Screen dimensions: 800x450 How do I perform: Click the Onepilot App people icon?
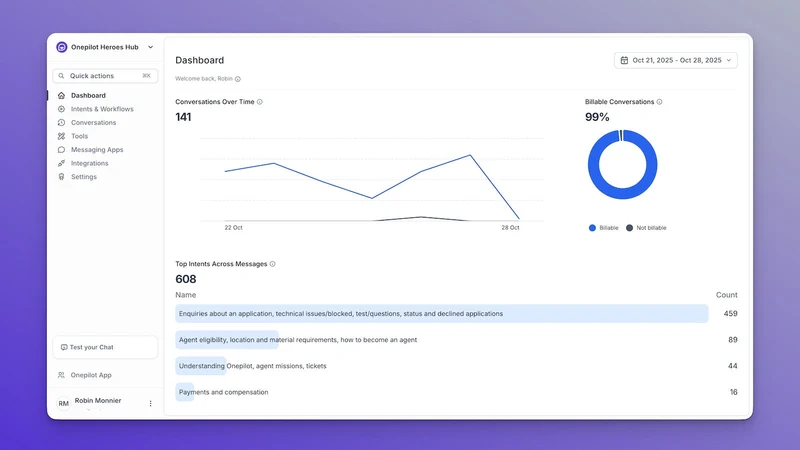[61, 375]
